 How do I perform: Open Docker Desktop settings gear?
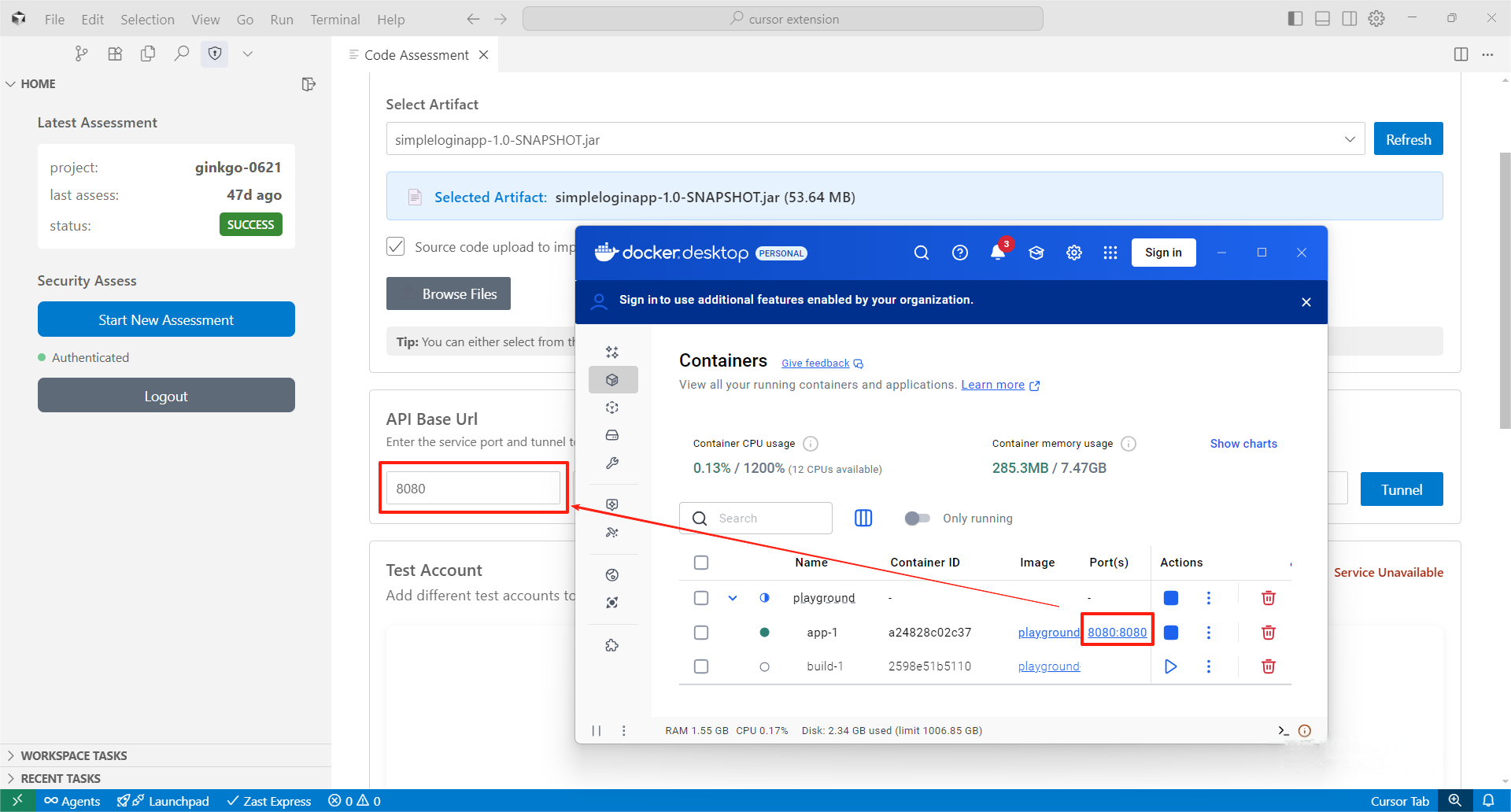click(x=1074, y=253)
